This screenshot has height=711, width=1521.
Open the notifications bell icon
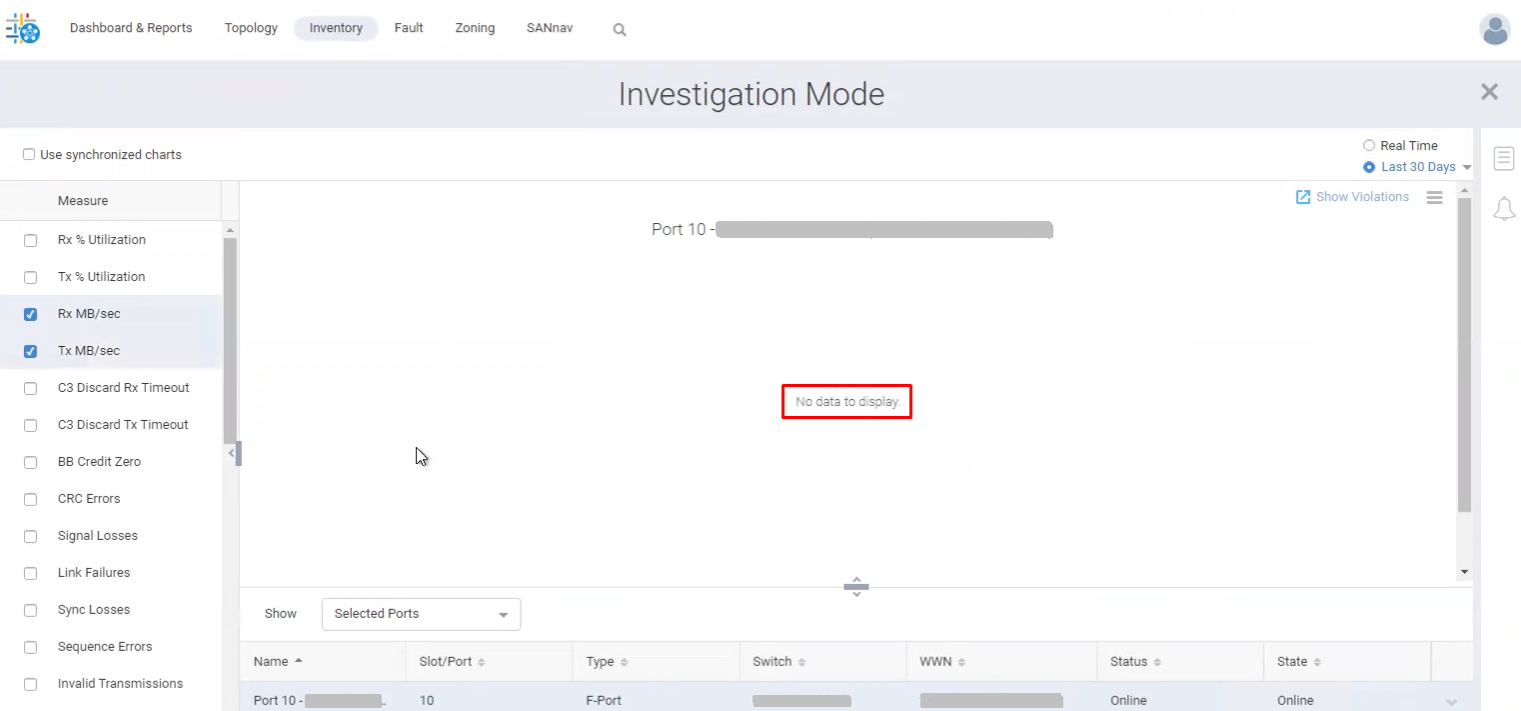click(x=1503, y=209)
